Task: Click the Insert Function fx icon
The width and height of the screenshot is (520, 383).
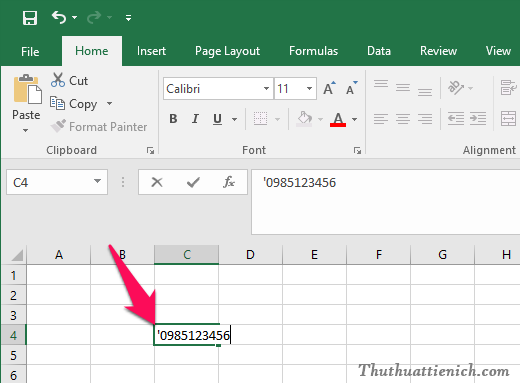Action: (229, 182)
